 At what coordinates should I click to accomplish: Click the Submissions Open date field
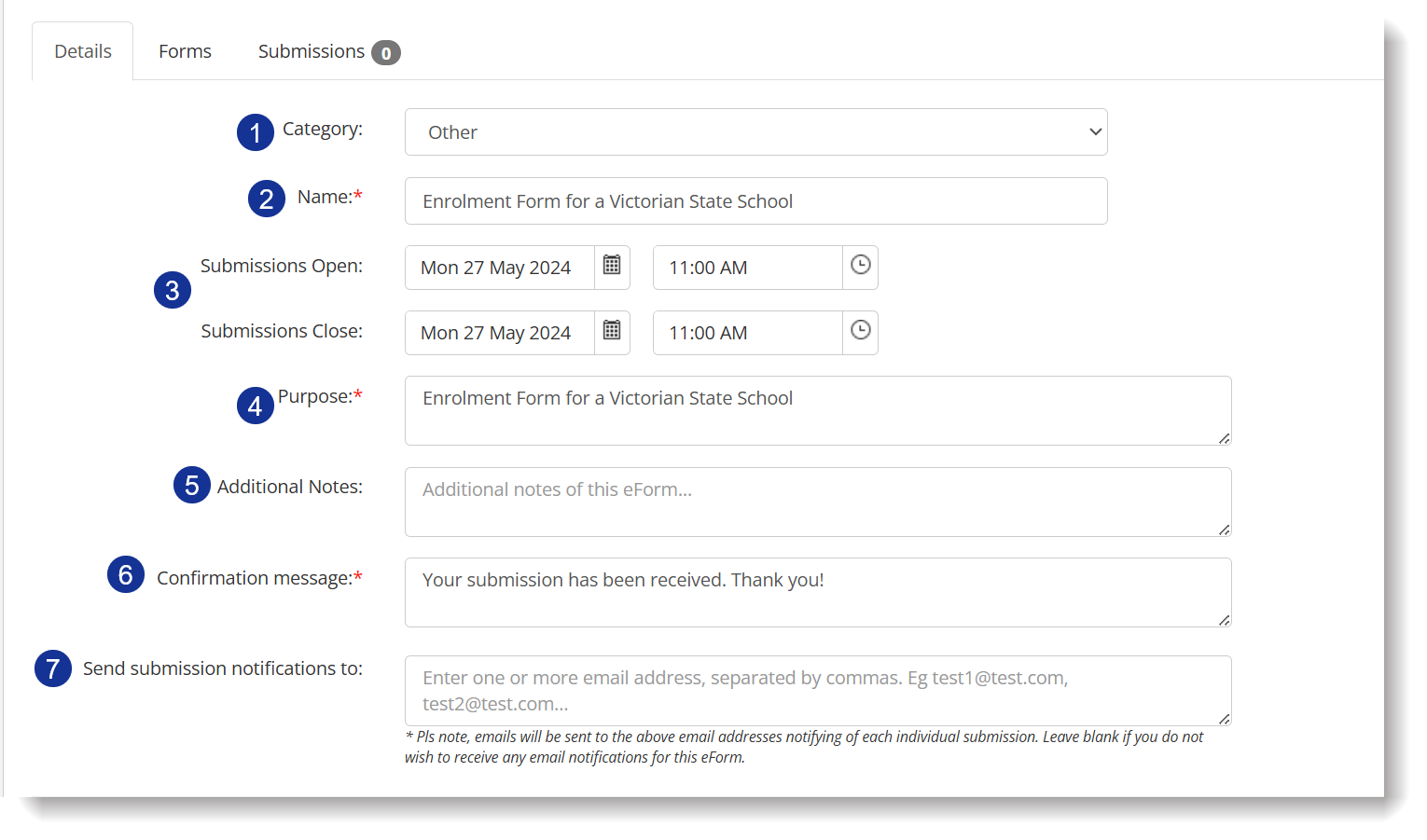[x=500, y=268]
